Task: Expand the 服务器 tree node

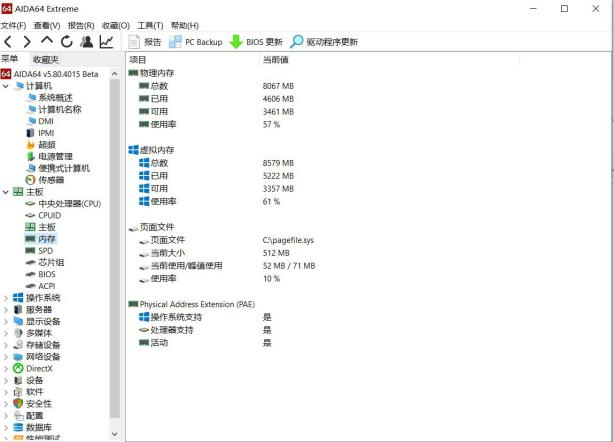Action: (5, 310)
